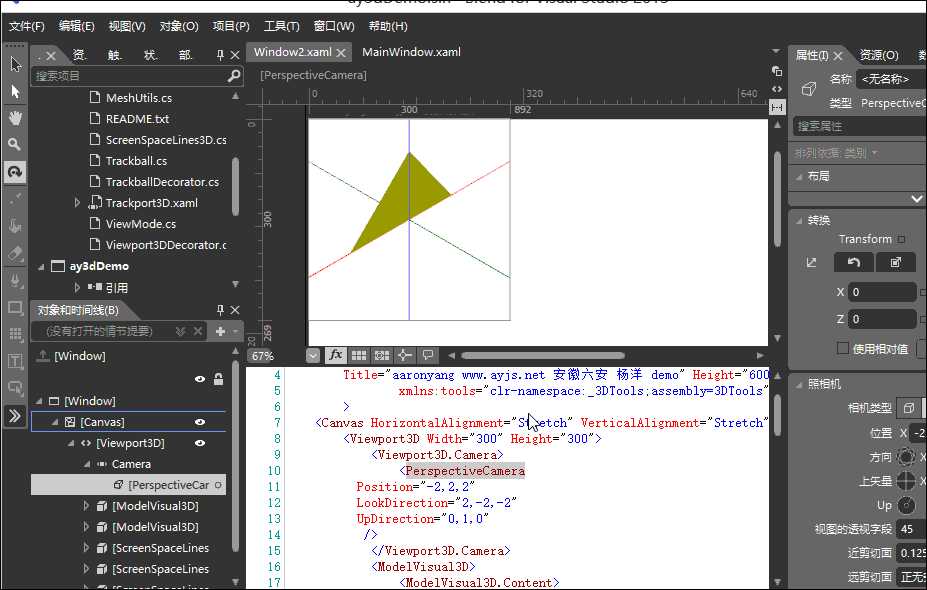Click the 方向 direction dial control
The image size is (927, 590).
click(906, 456)
